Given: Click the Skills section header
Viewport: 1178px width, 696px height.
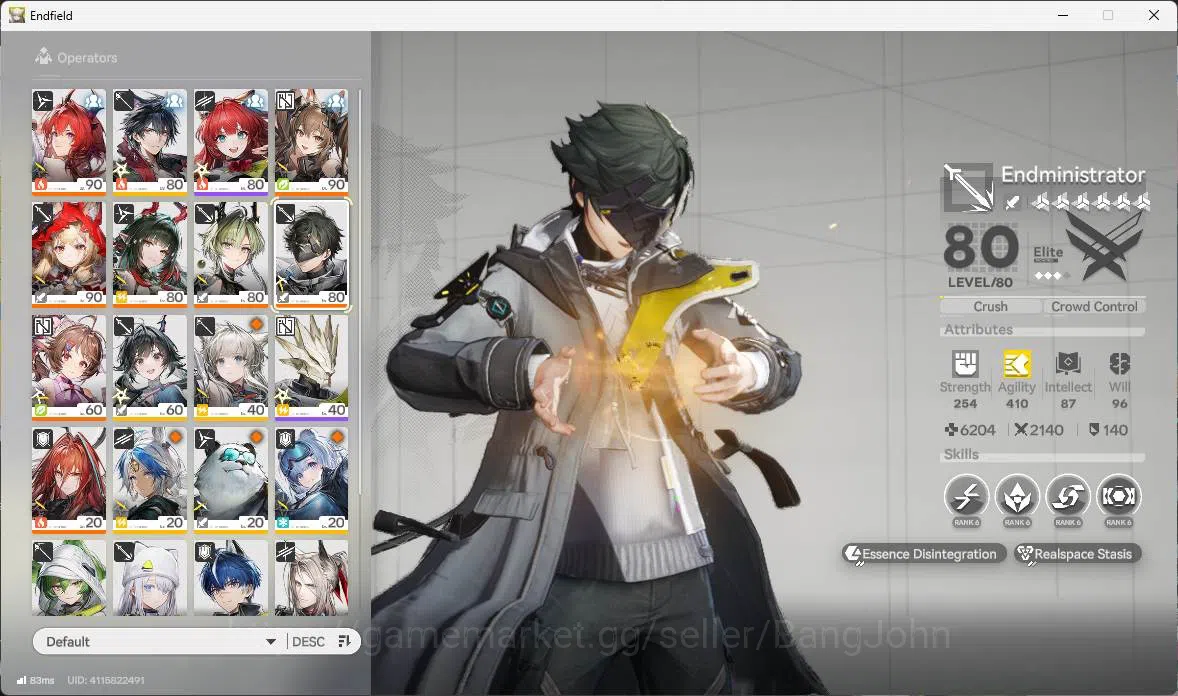Looking at the screenshot, I should [x=961, y=454].
